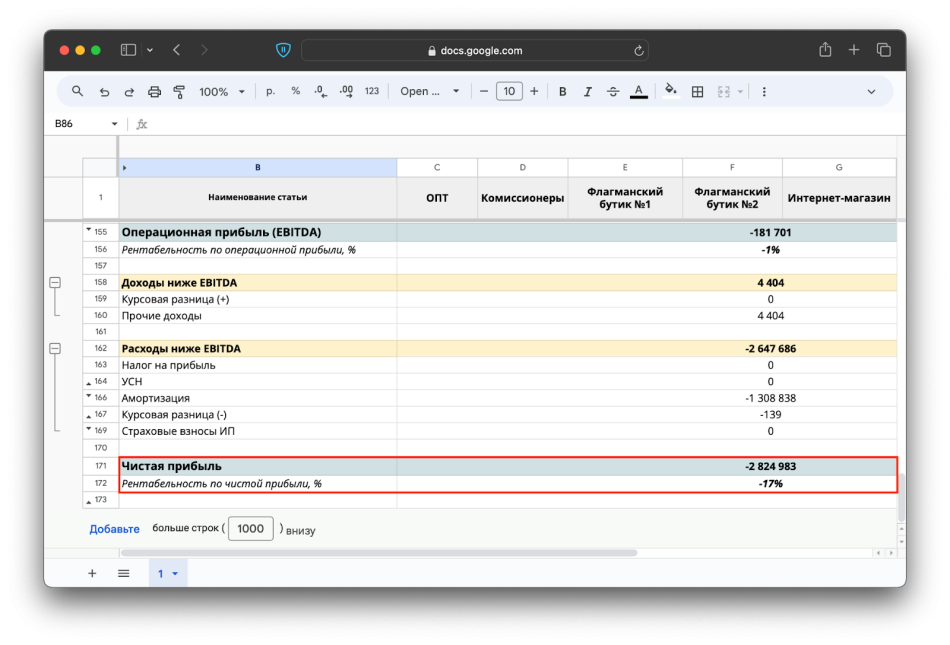Click the undo arrow icon
This screenshot has height=645, width=950.
click(x=104, y=91)
